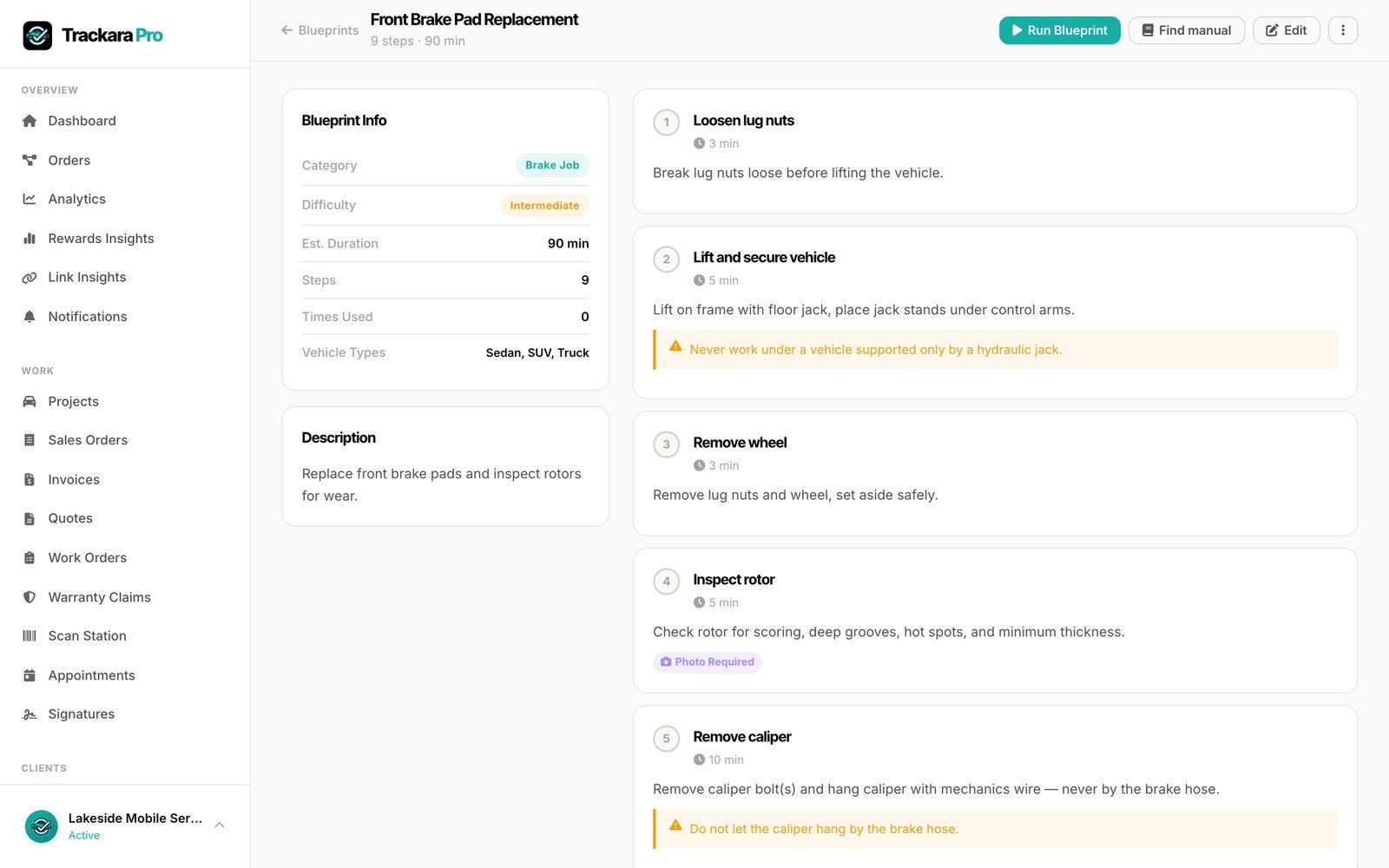Image resolution: width=1389 pixels, height=868 pixels.
Task: Select step 4 Inspect rotor title
Action: [x=734, y=580]
